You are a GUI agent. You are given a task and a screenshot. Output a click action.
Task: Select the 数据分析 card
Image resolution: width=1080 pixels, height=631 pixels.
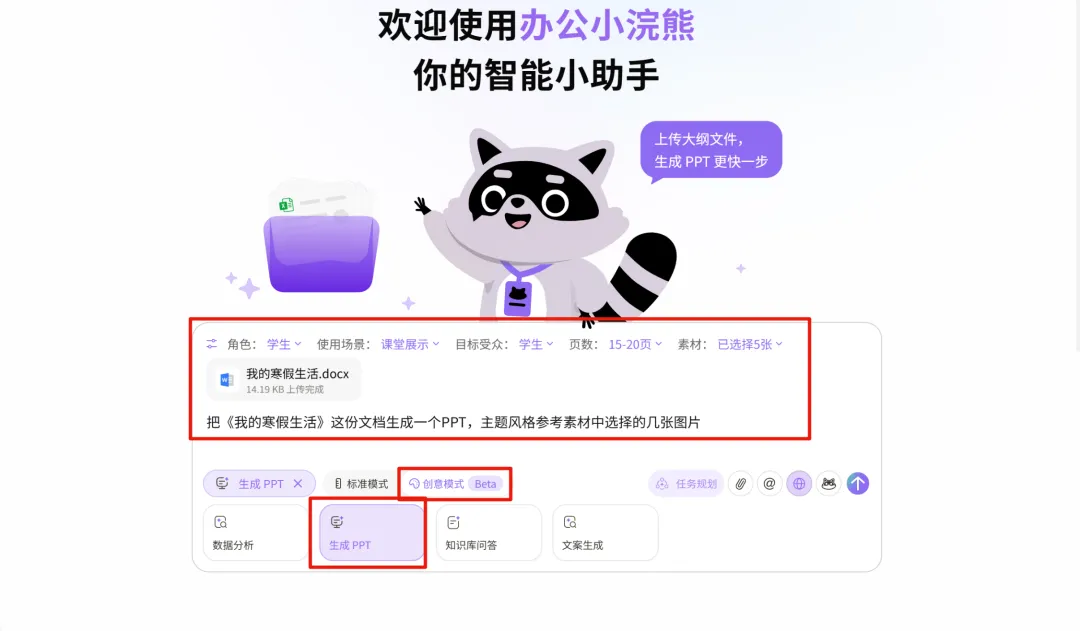tap(255, 532)
